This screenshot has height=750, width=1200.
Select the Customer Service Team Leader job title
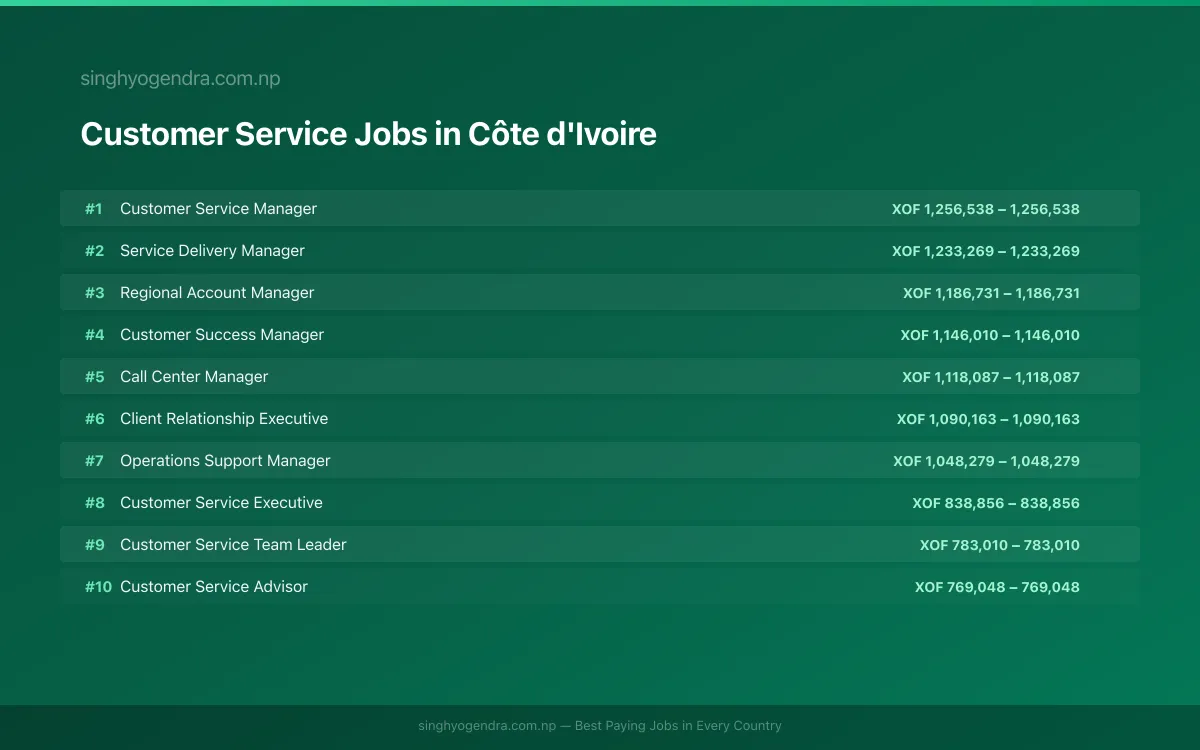click(x=233, y=545)
